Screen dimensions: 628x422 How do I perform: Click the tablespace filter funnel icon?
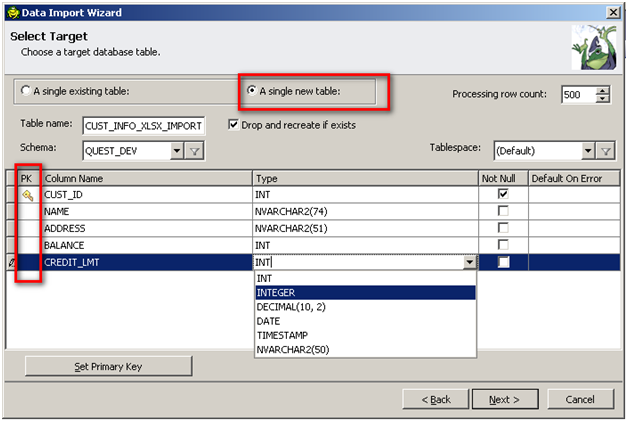(605, 151)
